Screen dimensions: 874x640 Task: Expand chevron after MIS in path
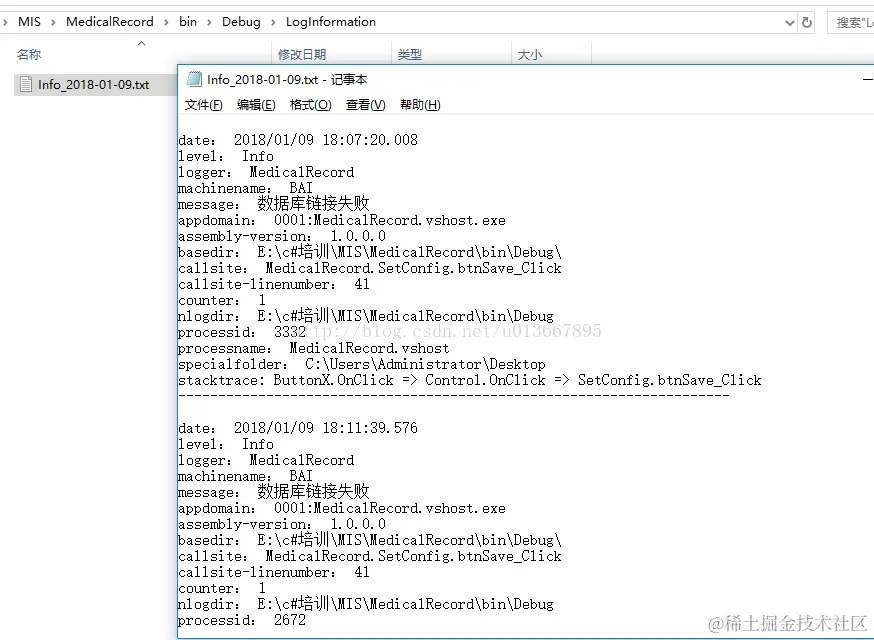[53, 22]
